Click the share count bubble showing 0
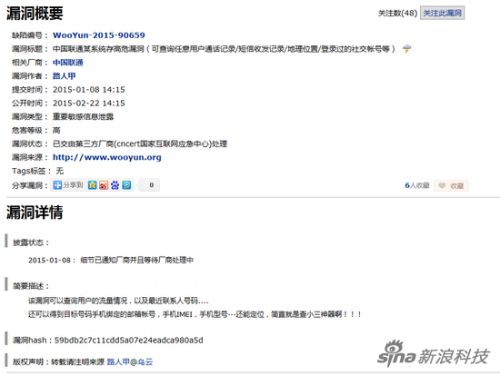Viewport: 500px width, 376px height. (x=149, y=185)
